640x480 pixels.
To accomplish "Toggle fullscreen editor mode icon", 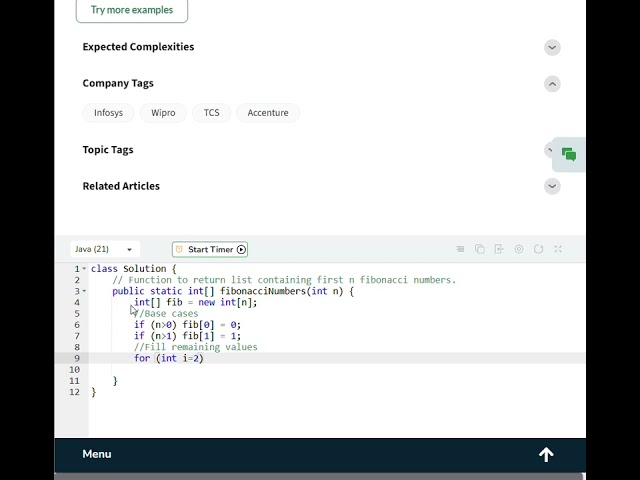I will 558,249.
